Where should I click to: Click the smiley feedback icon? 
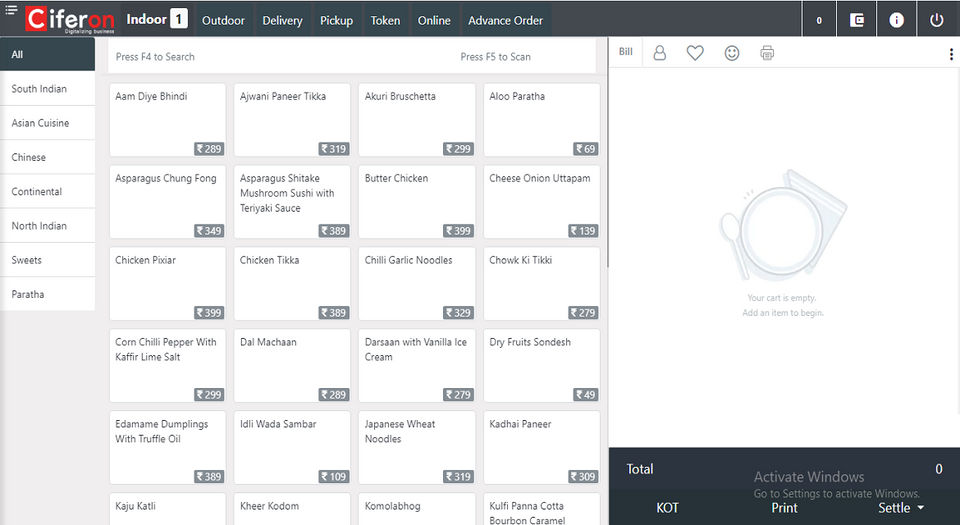tap(732, 53)
